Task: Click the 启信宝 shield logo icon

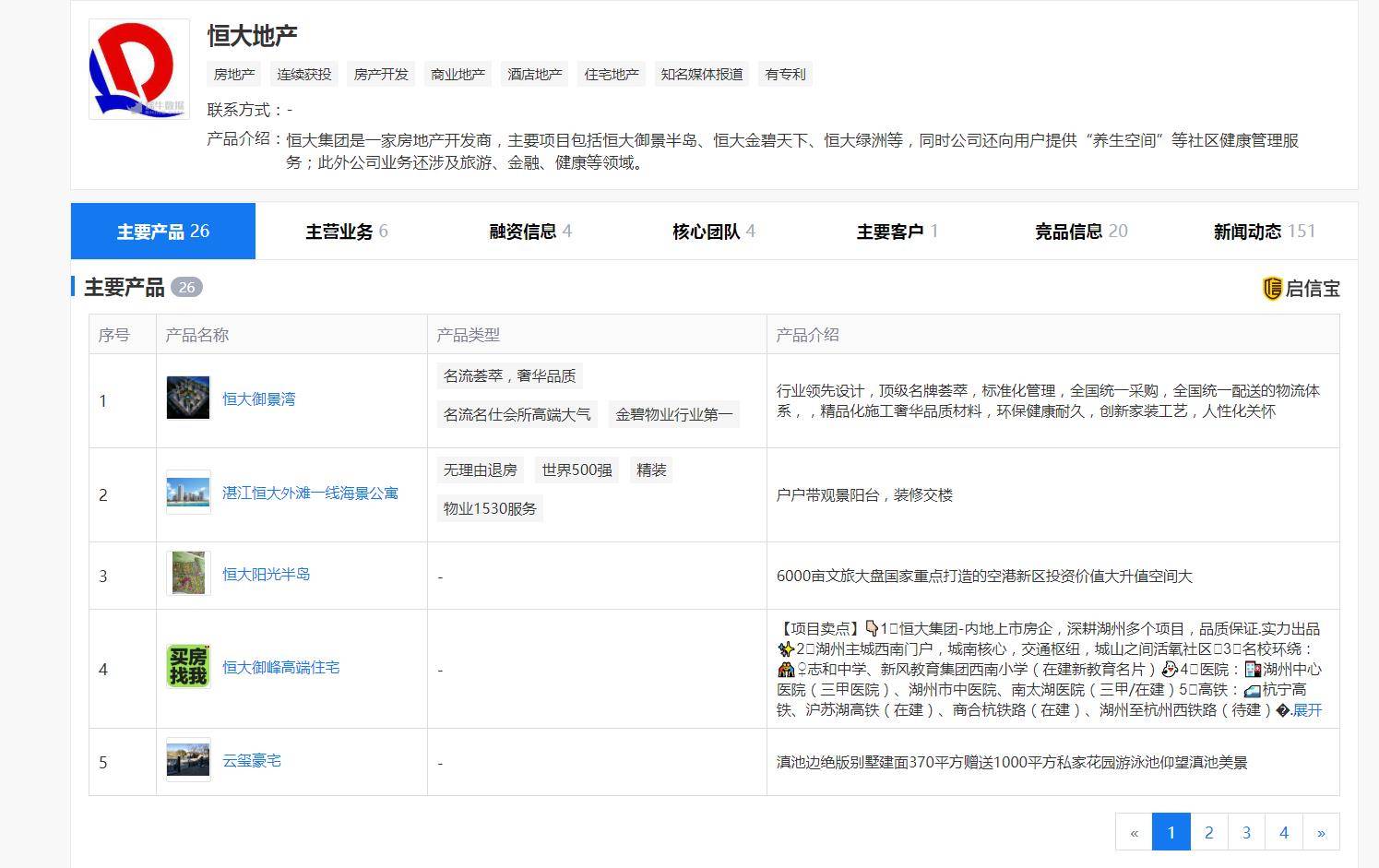Action: (1273, 288)
